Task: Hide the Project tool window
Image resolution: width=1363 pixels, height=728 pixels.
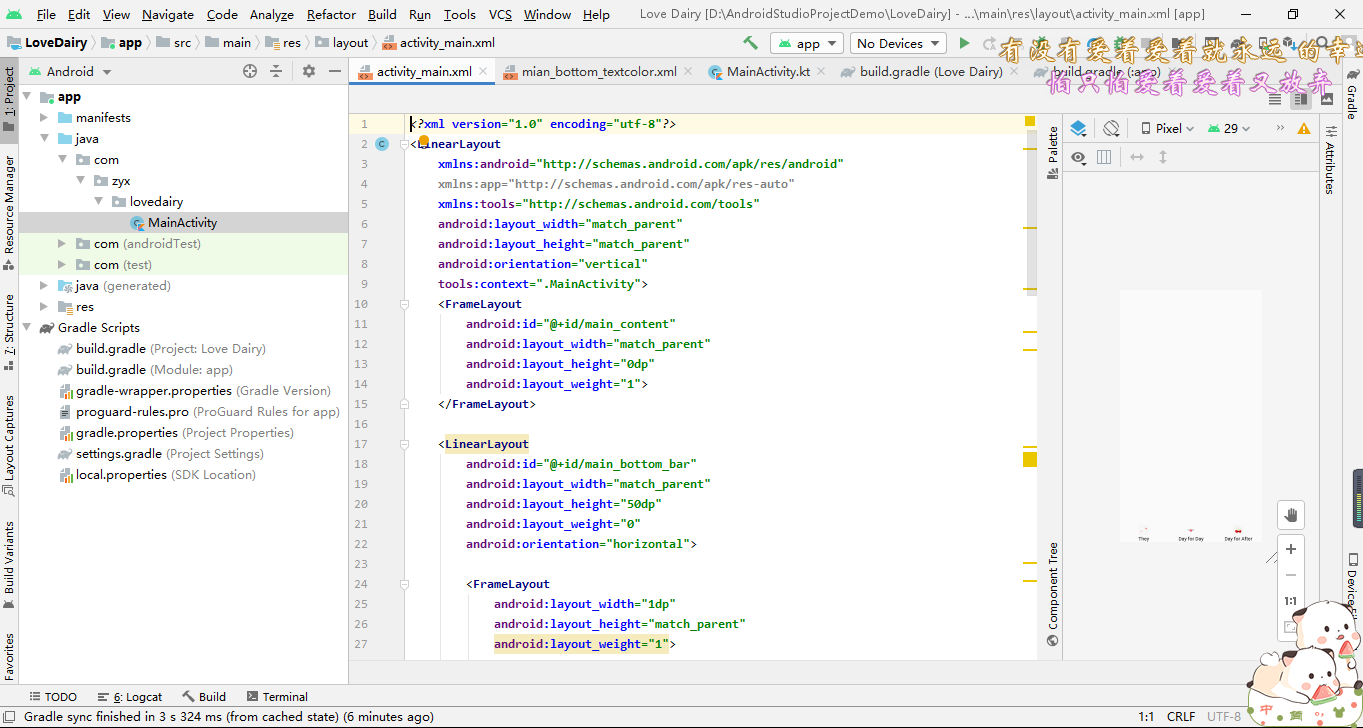Action: tap(335, 71)
